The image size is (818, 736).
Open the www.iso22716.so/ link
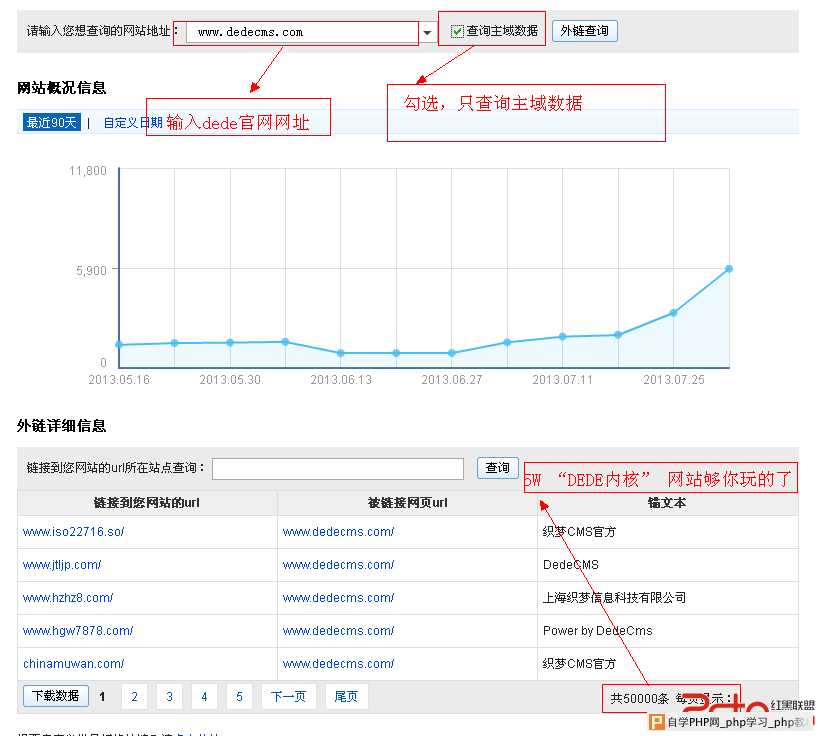[x=74, y=532]
